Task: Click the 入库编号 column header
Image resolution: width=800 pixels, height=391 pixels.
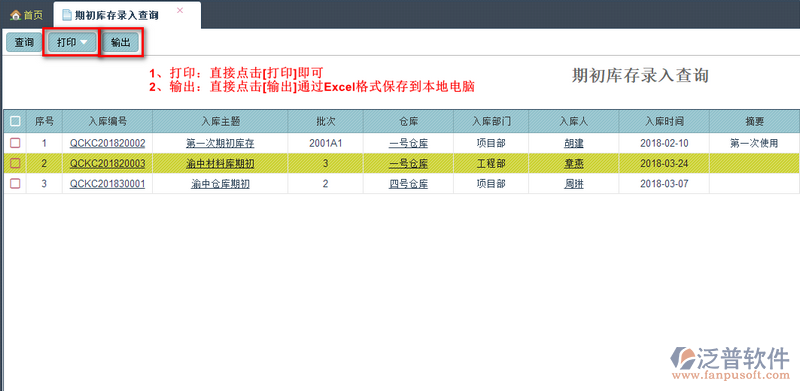Action: point(107,121)
